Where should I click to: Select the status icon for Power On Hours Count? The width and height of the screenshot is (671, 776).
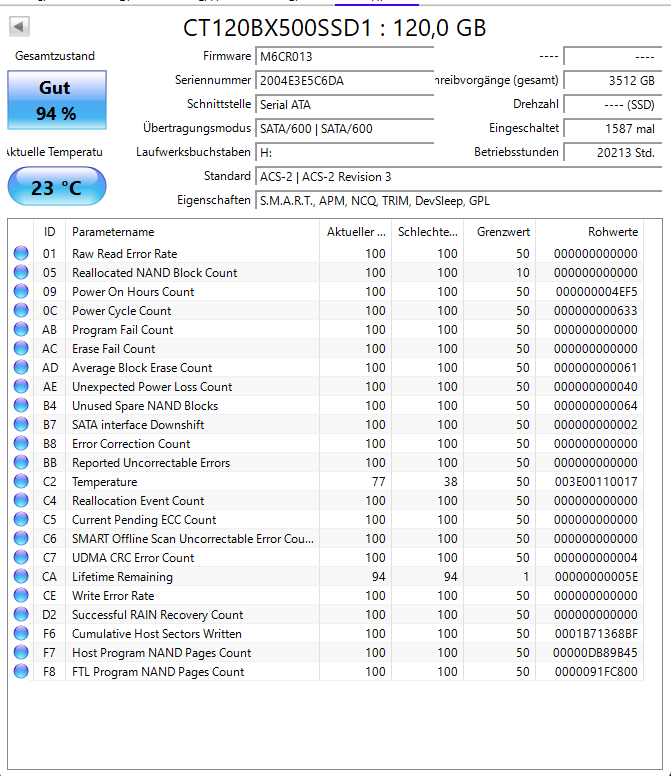pos(21,291)
